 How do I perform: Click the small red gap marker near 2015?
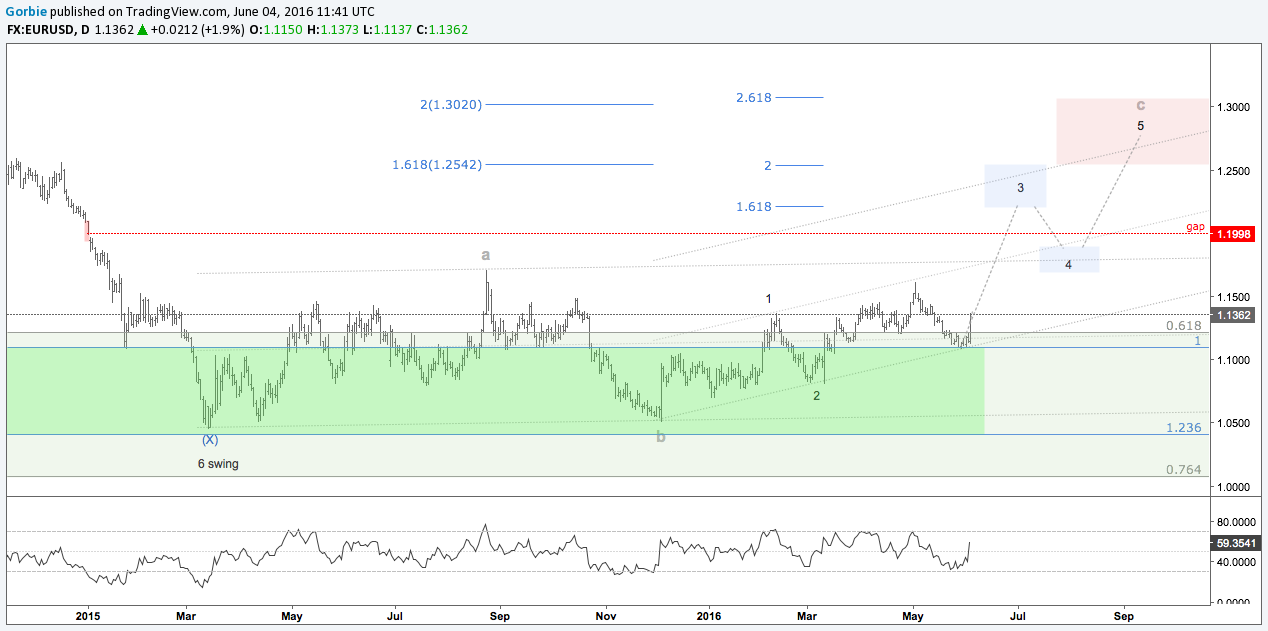pyautogui.click(x=87, y=229)
